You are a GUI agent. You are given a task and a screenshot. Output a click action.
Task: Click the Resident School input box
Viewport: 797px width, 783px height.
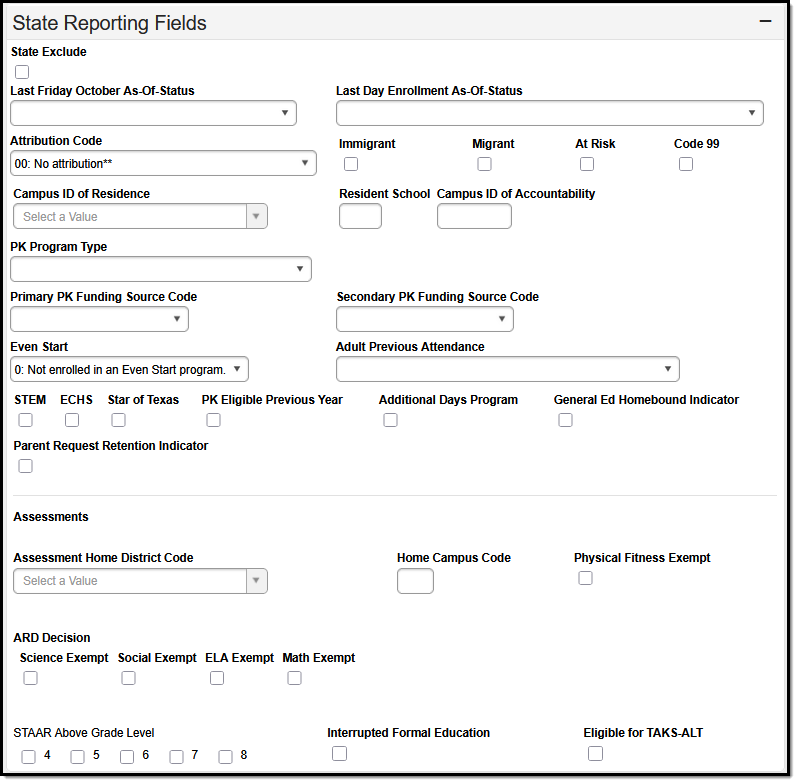pyautogui.click(x=360, y=217)
